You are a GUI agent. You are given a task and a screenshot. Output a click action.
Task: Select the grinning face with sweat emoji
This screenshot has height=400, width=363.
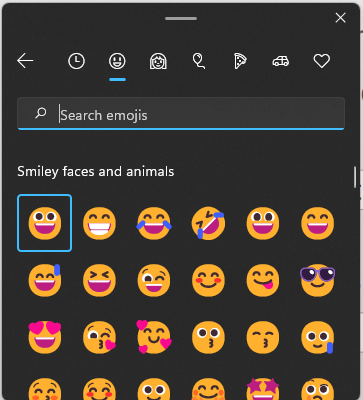pyautogui.click(x=45, y=280)
